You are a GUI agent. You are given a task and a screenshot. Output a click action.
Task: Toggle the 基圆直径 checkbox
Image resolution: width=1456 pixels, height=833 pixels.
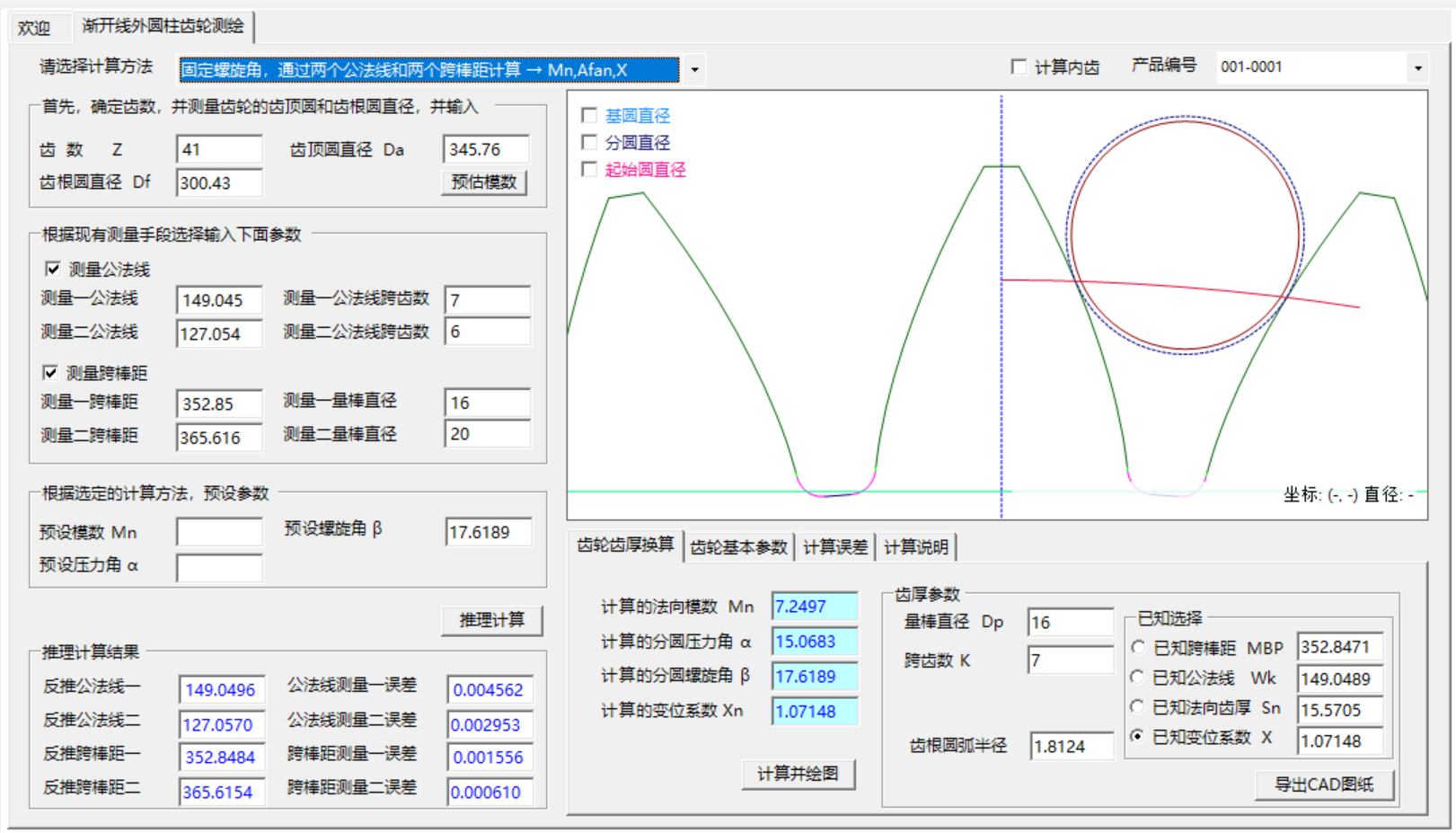click(590, 116)
